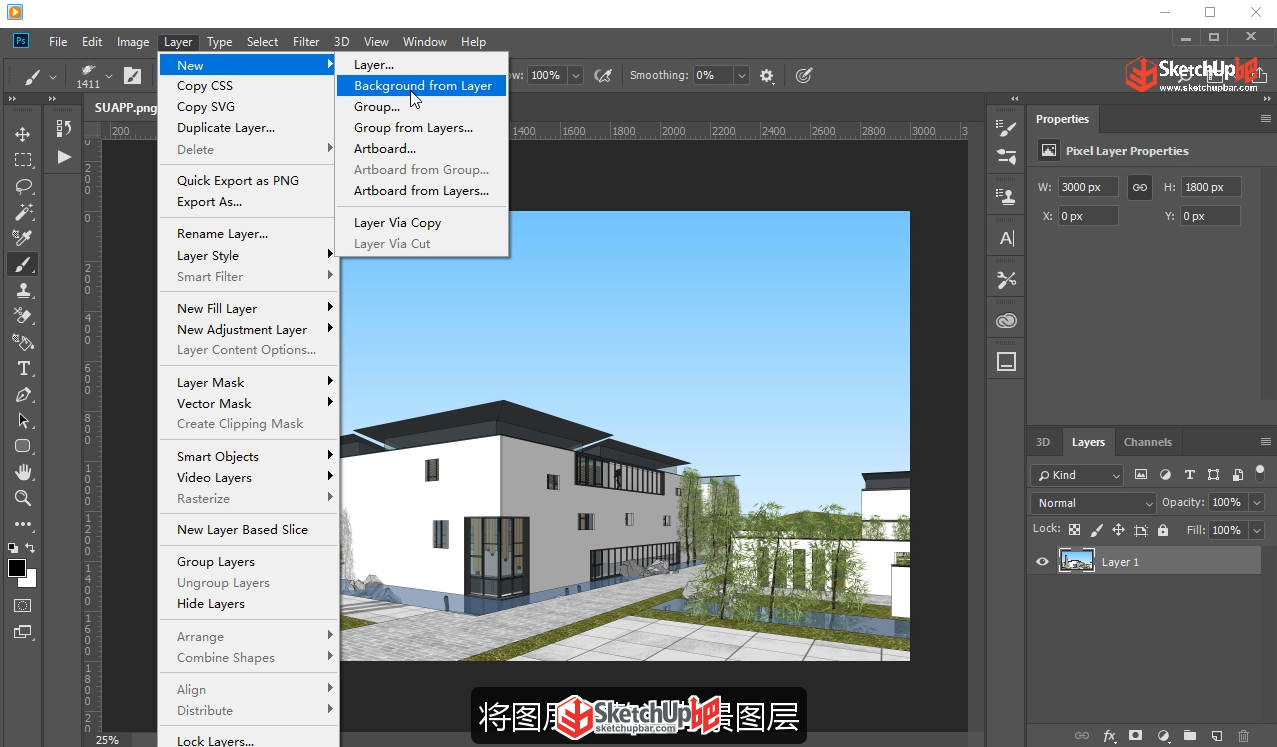The image size is (1277, 747).
Task: Switch to the 3D tab
Action: pyautogui.click(x=1042, y=442)
